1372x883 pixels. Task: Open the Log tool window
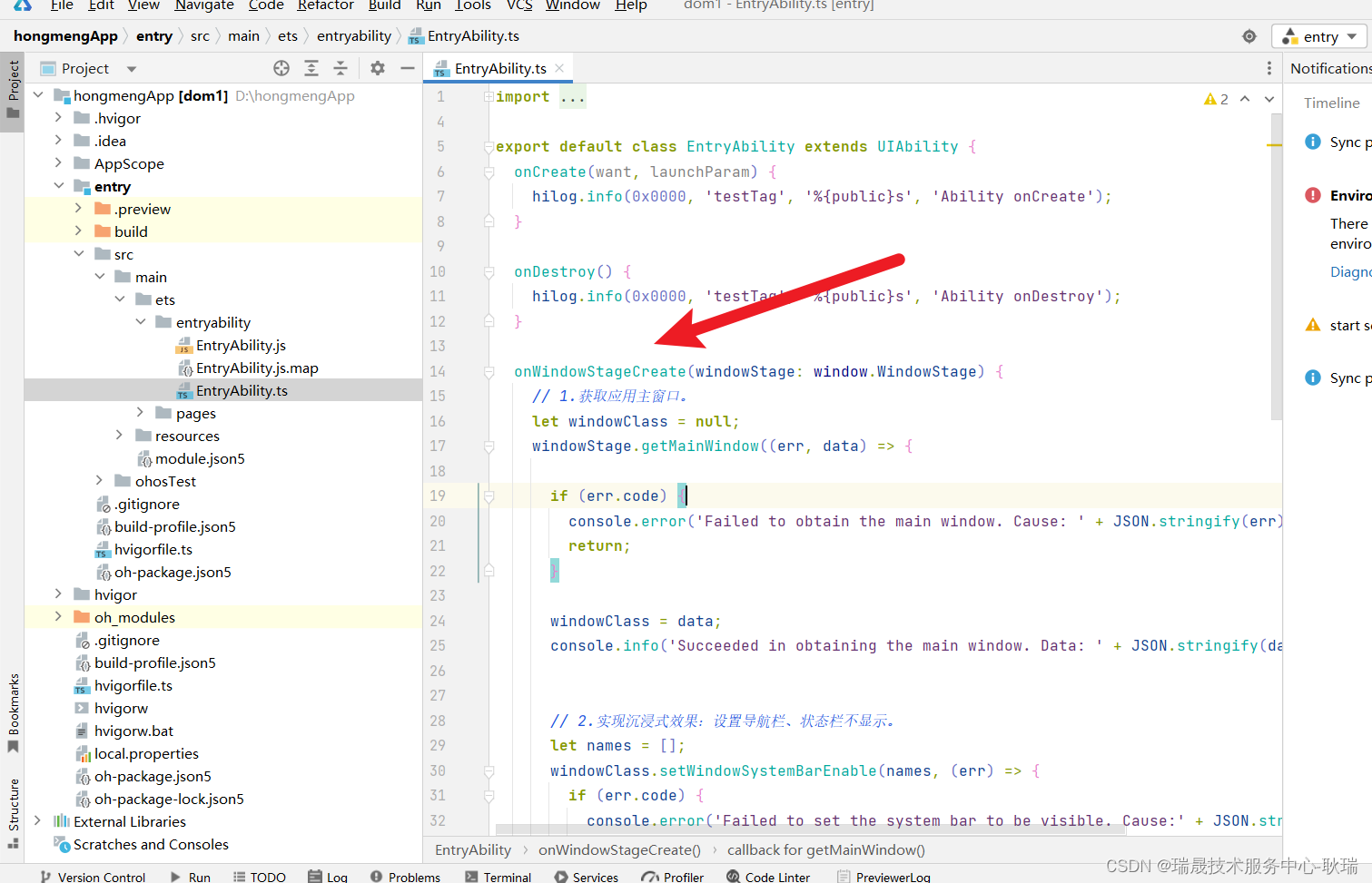(x=327, y=877)
